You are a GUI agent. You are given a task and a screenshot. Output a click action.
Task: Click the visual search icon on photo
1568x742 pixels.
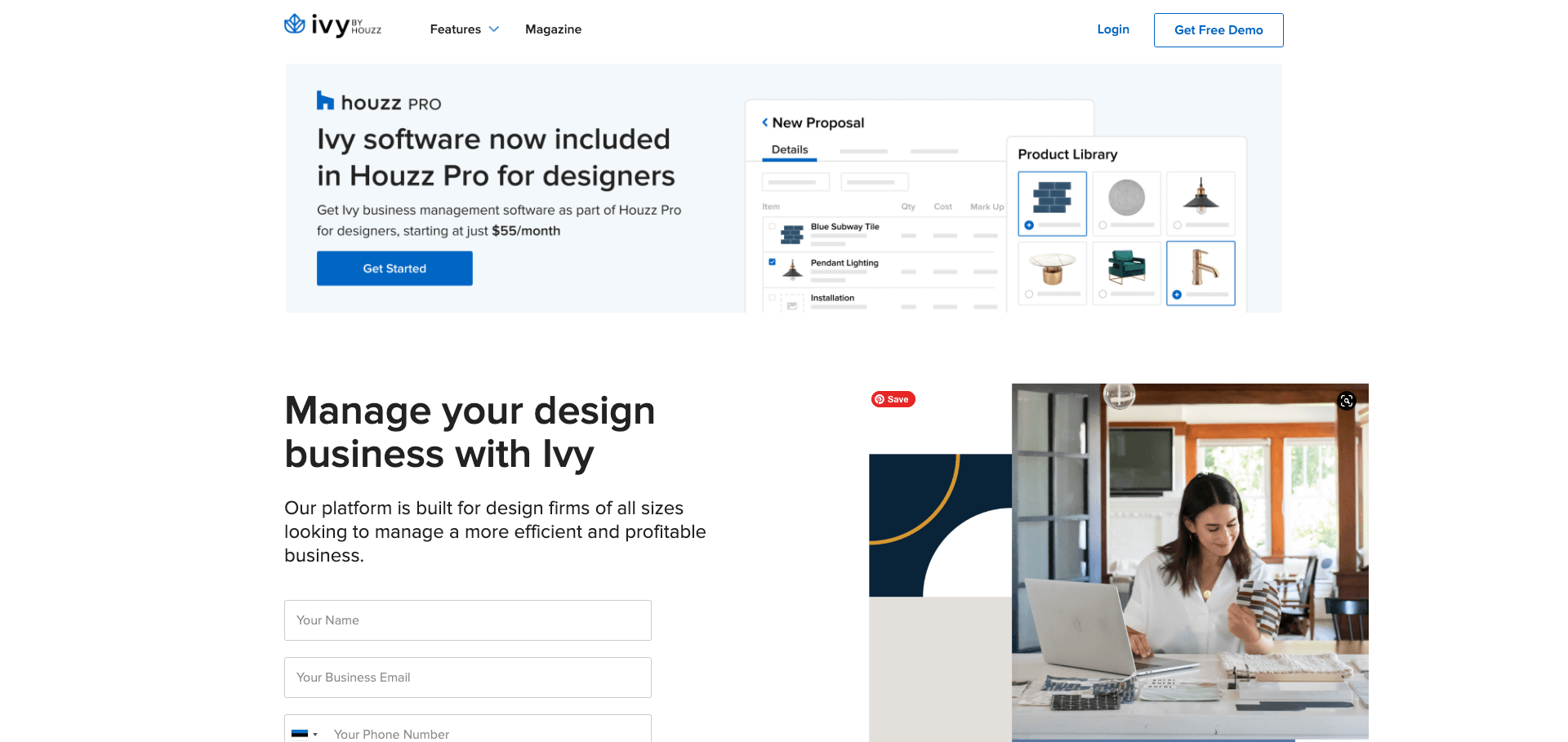pos(1347,401)
